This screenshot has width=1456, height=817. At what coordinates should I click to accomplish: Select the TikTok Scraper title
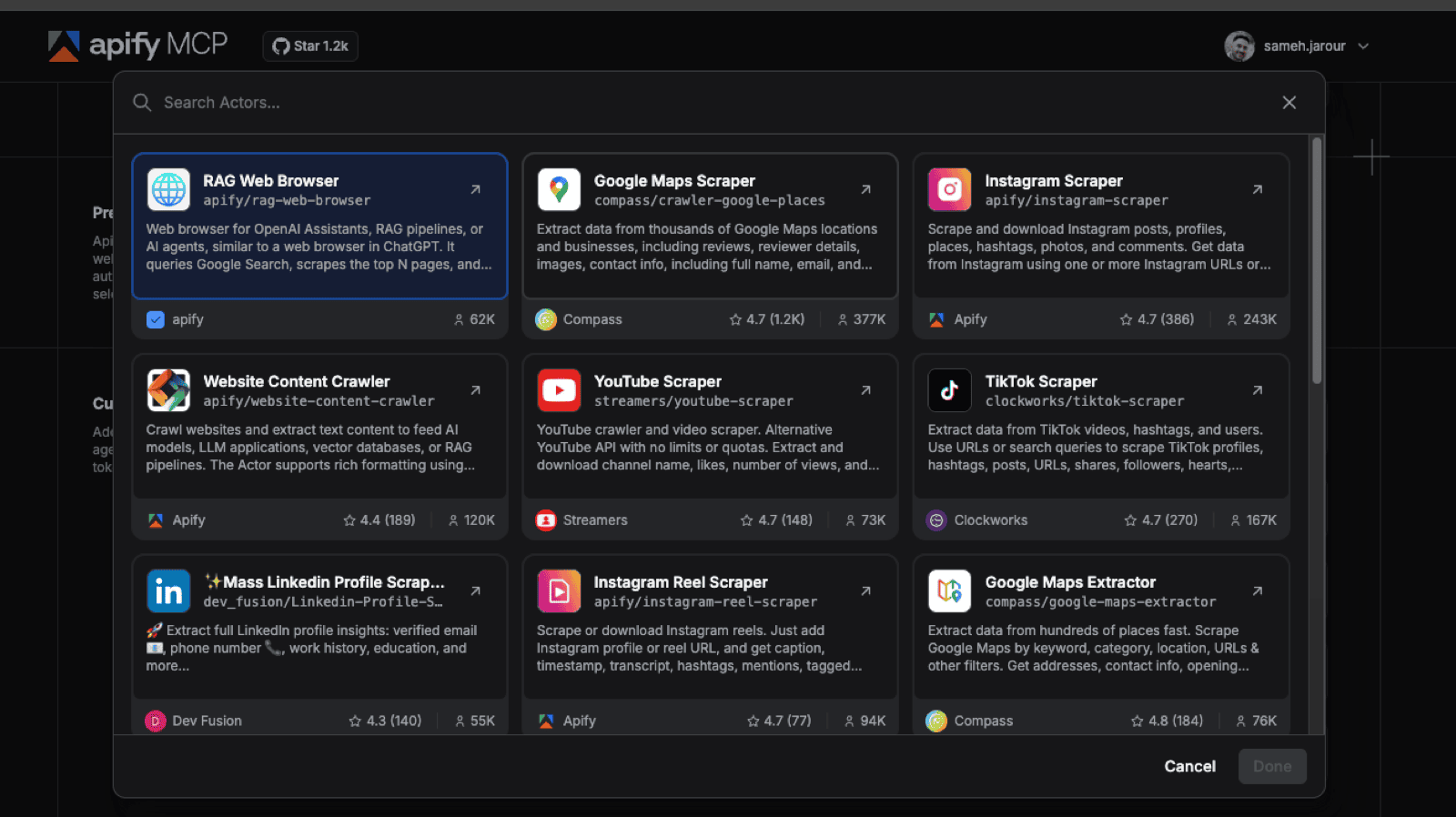[1041, 382]
